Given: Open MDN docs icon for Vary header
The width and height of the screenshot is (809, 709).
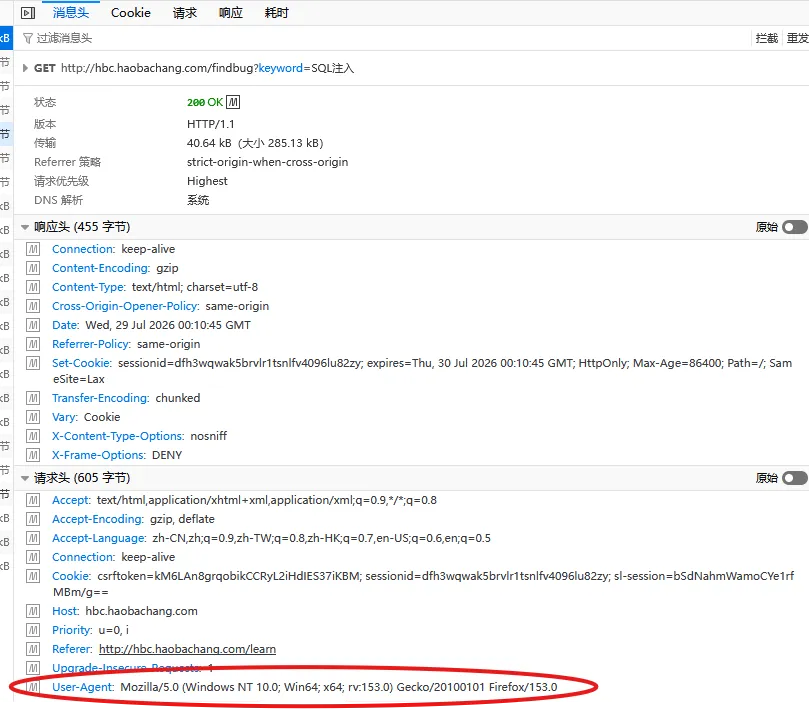Looking at the screenshot, I should (x=33, y=417).
